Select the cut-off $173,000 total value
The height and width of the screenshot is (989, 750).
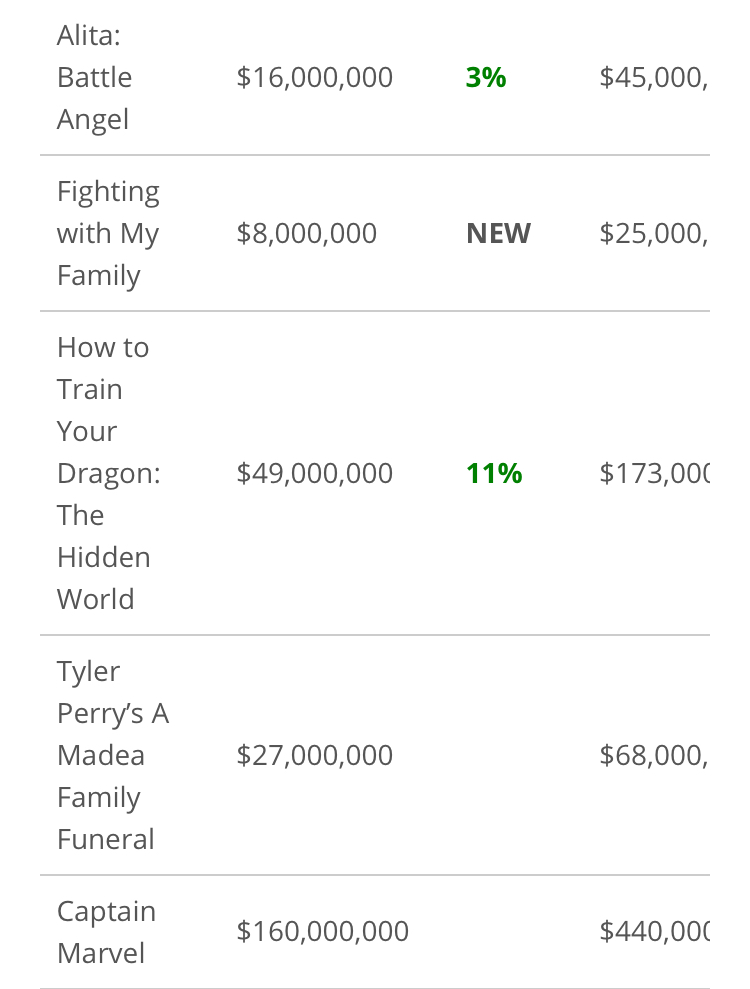654,473
